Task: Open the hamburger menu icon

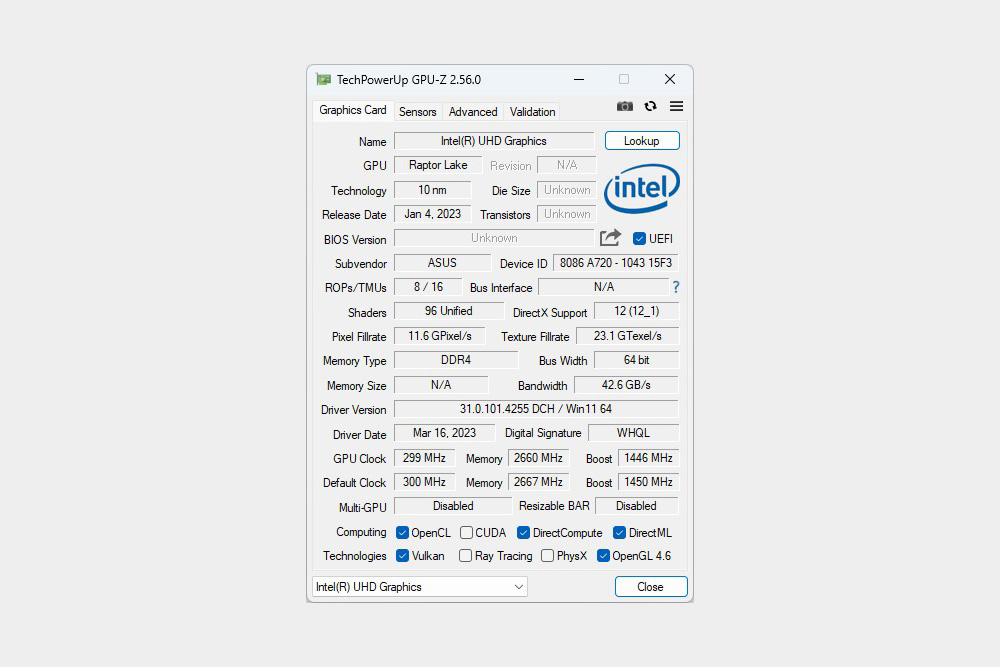Action: (x=677, y=106)
